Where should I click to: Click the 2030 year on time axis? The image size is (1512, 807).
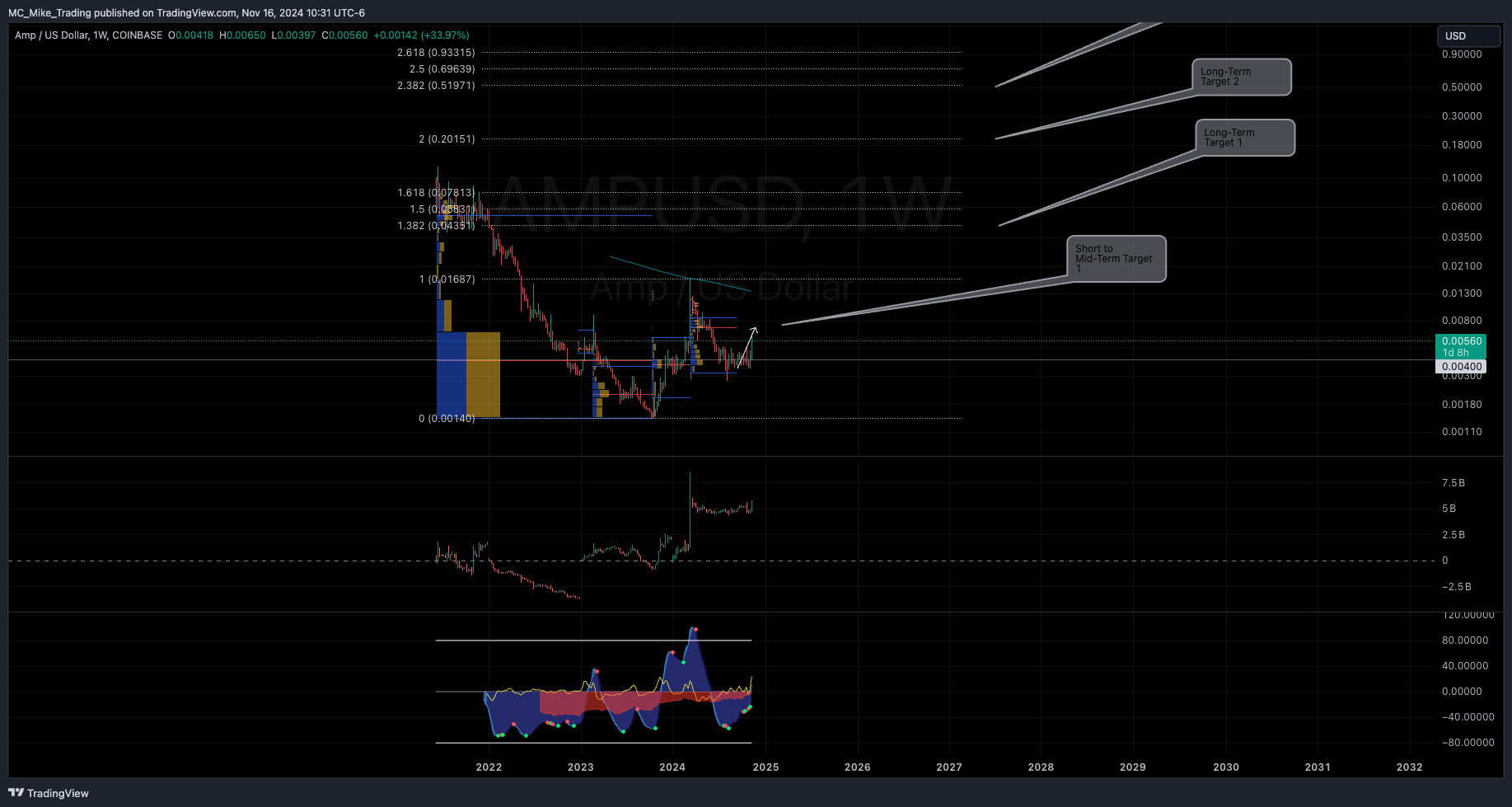coord(1226,767)
